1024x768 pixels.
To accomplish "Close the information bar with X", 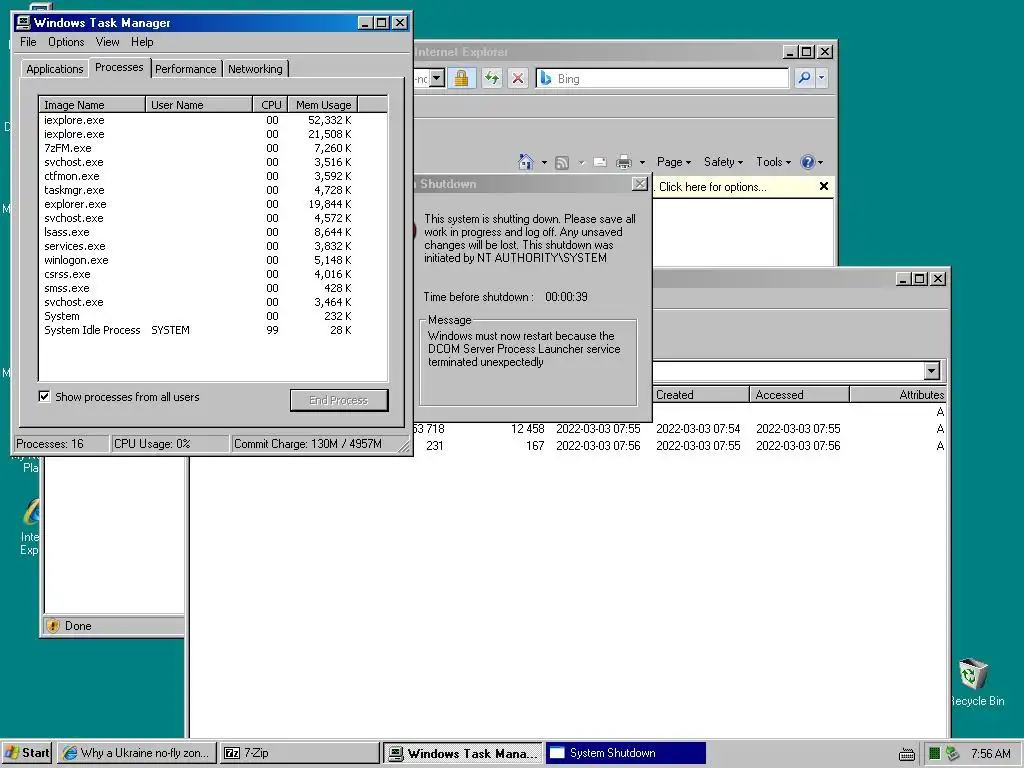I will [824, 187].
